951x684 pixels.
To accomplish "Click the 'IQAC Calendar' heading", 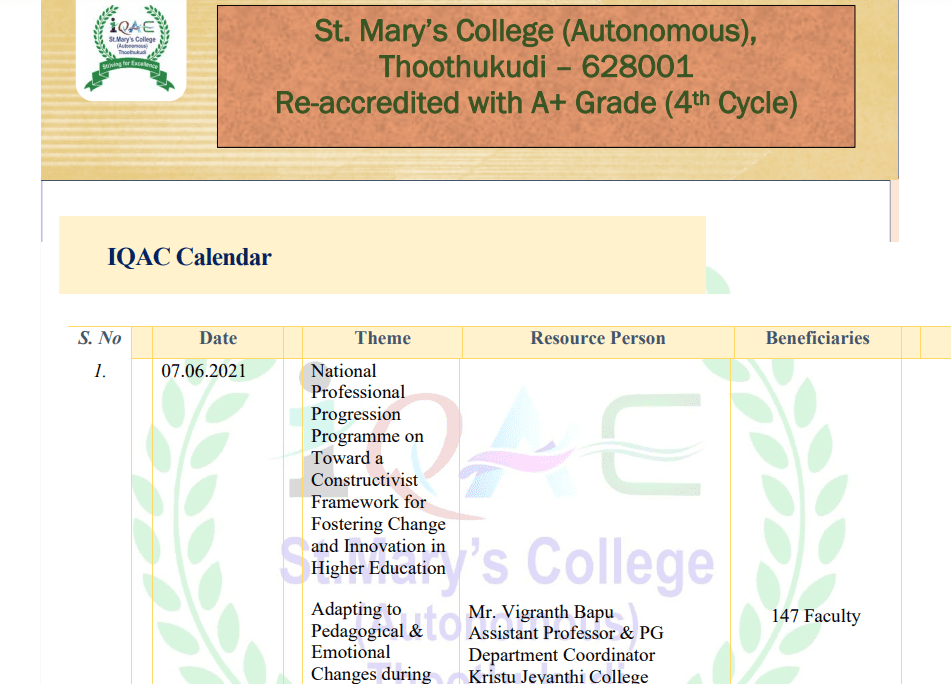I will click(x=189, y=257).
